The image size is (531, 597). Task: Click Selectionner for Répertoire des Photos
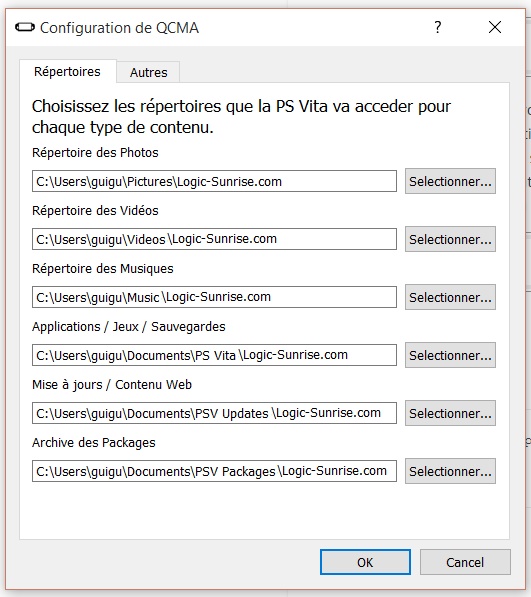point(450,181)
